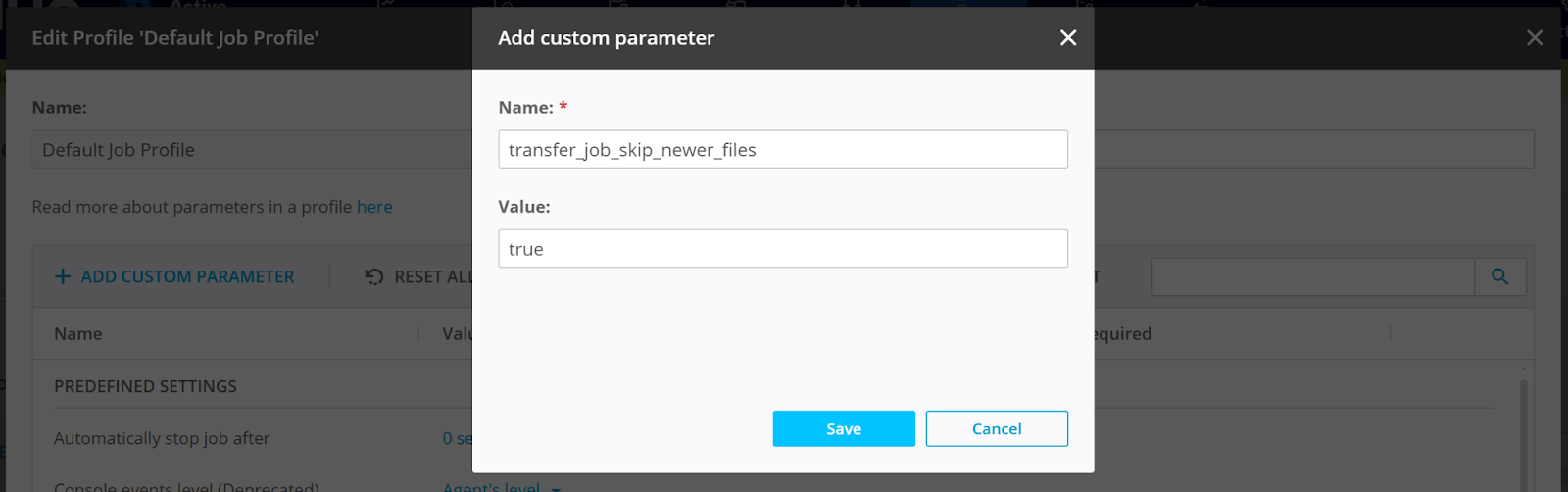Click the Automatically stop job after row
Image resolution: width=1568 pixels, height=492 pixels.
coord(162,439)
